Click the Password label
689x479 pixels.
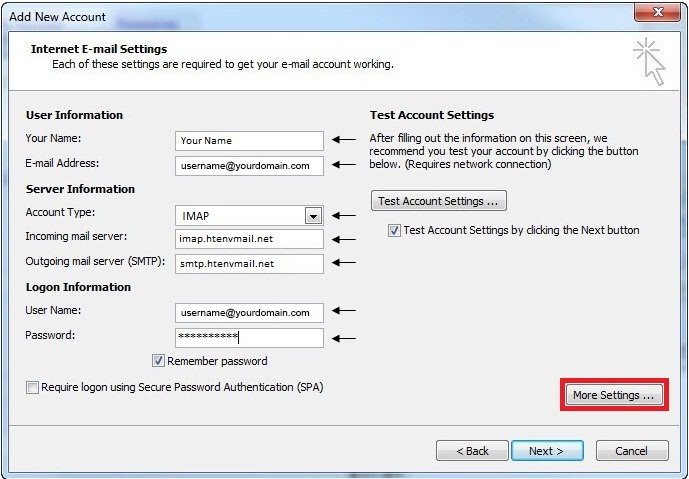click(x=50, y=335)
